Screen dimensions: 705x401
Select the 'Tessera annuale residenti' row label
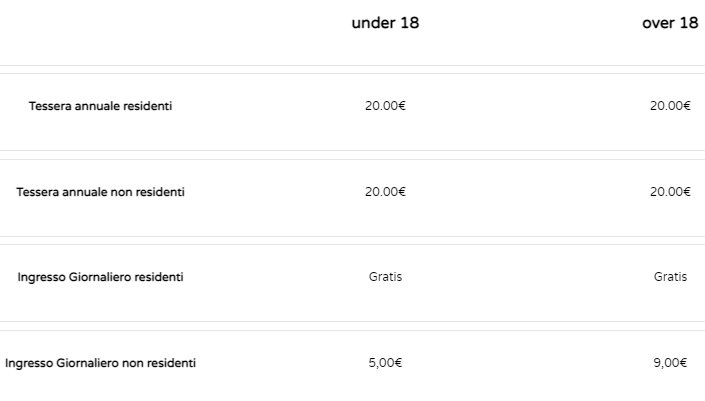(x=100, y=106)
